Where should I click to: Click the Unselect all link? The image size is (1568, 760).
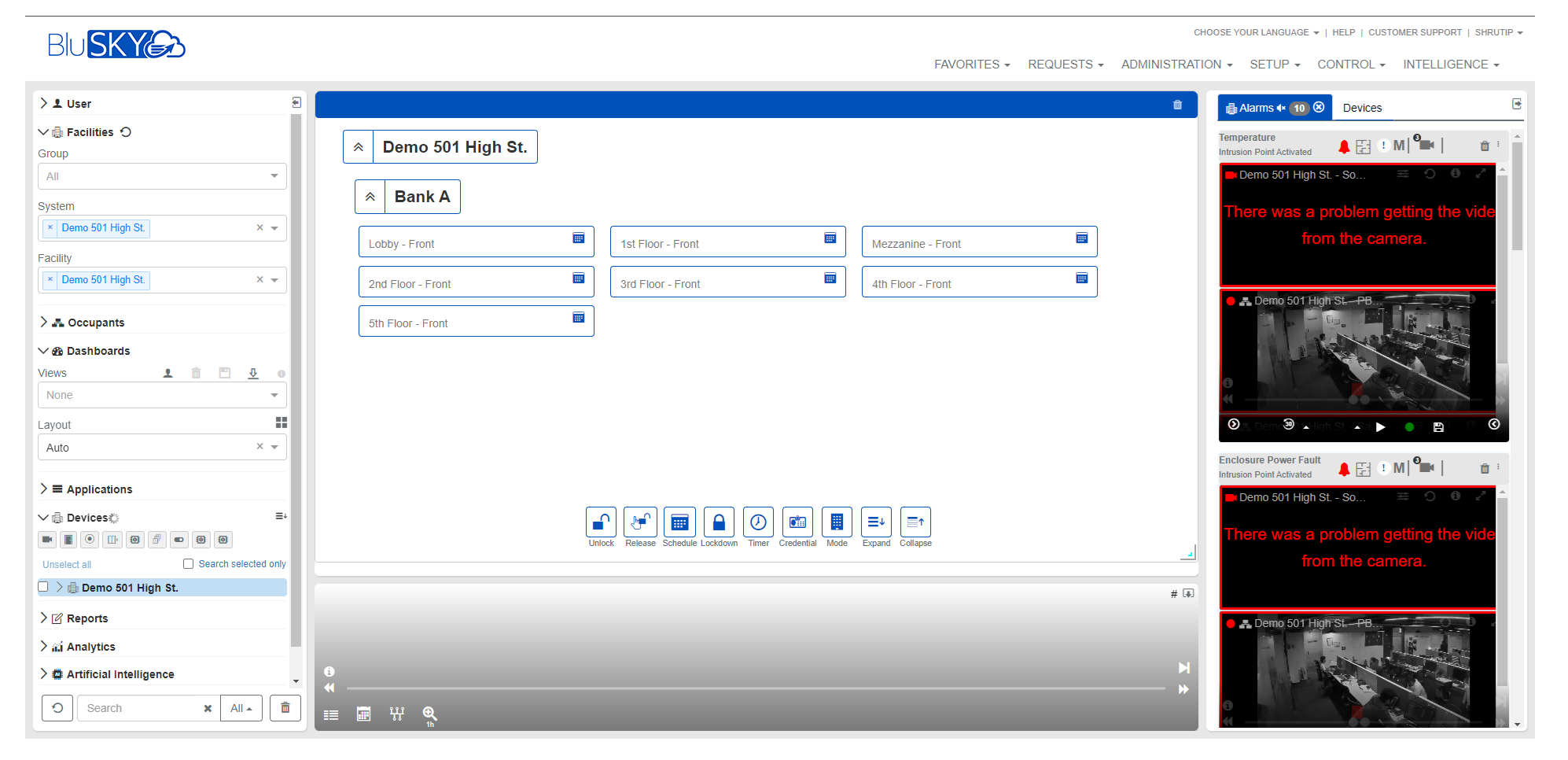(x=67, y=565)
